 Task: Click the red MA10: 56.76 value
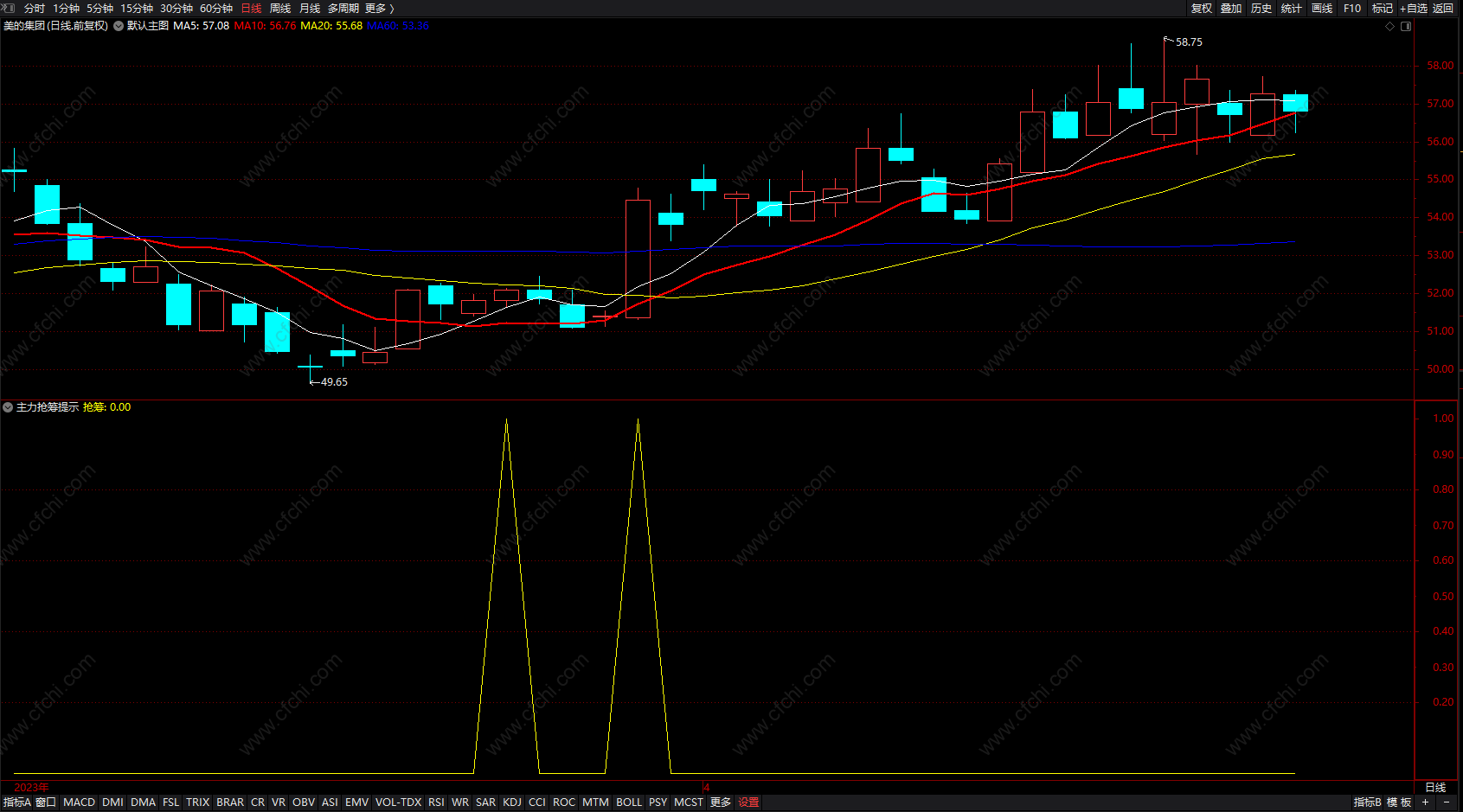coord(265,26)
